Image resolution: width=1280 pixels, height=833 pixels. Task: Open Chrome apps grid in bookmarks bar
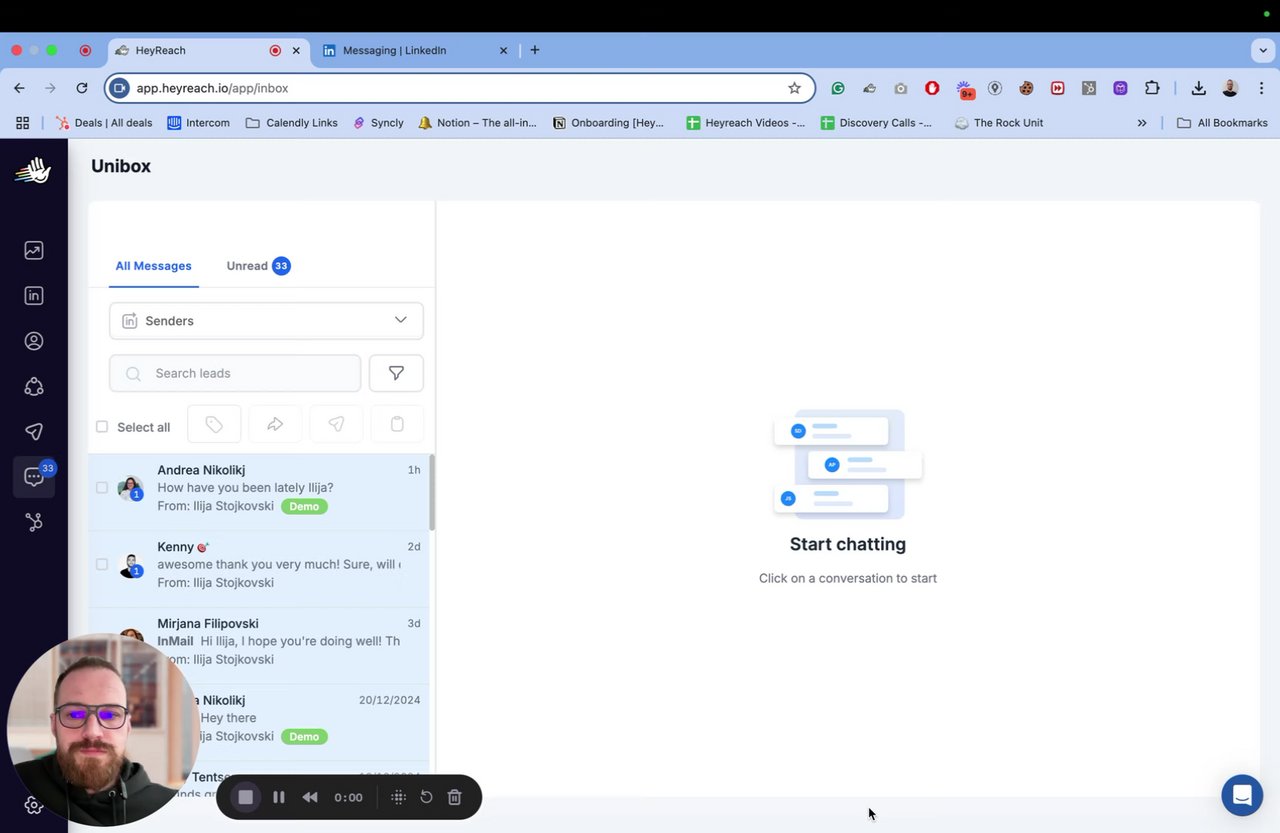coord(22,123)
